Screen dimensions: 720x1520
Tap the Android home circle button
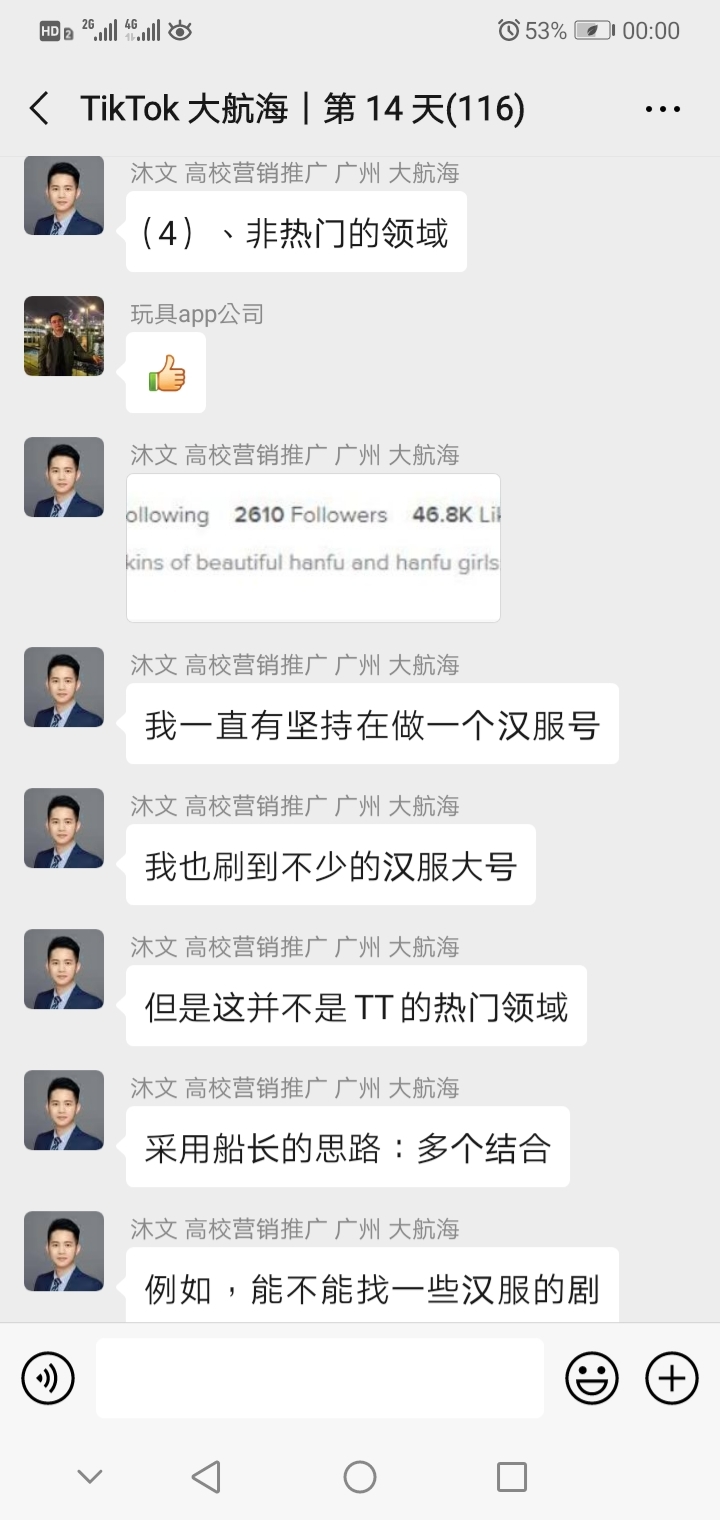click(x=360, y=1476)
